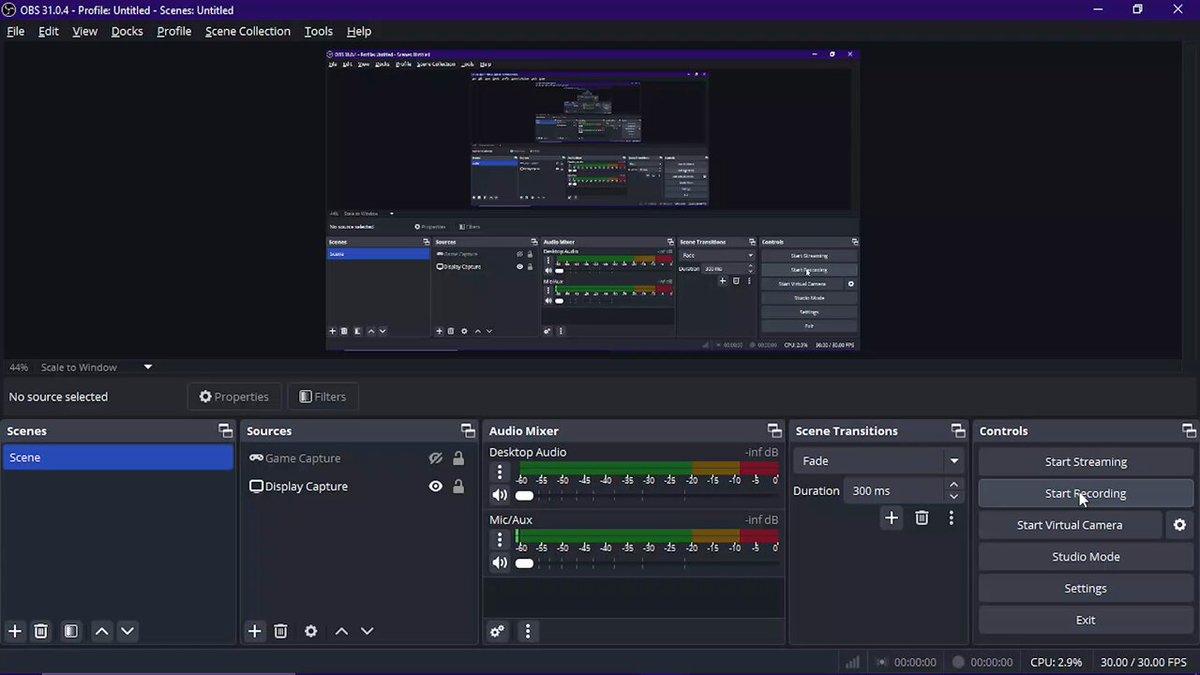The image size is (1200, 675).
Task: Select the Scene item in the Scenes list
Action: coord(118,457)
